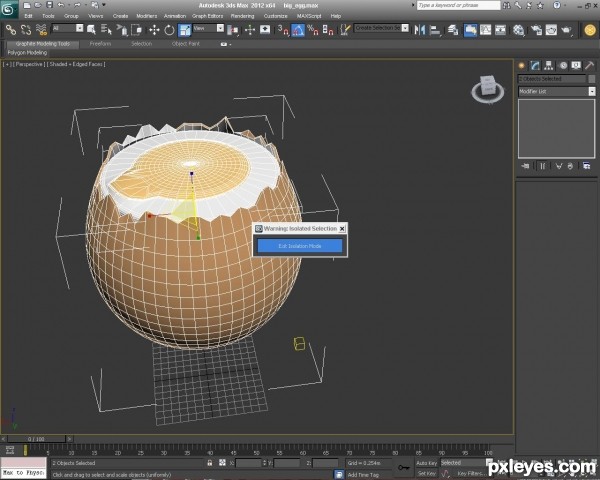600x480 pixels.
Task: Toggle Angle Snap
Action: point(298,29)
